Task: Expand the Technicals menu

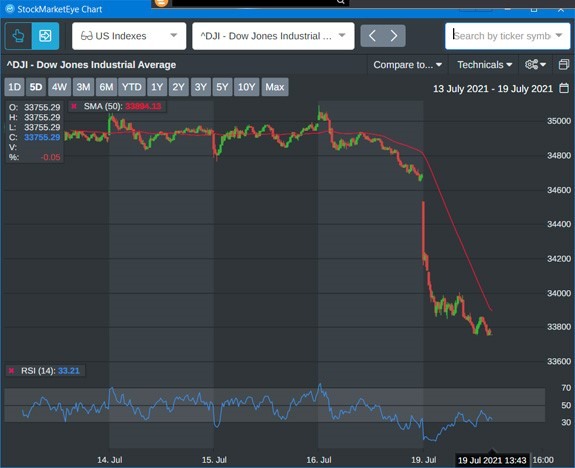Action: click(484, 65)
